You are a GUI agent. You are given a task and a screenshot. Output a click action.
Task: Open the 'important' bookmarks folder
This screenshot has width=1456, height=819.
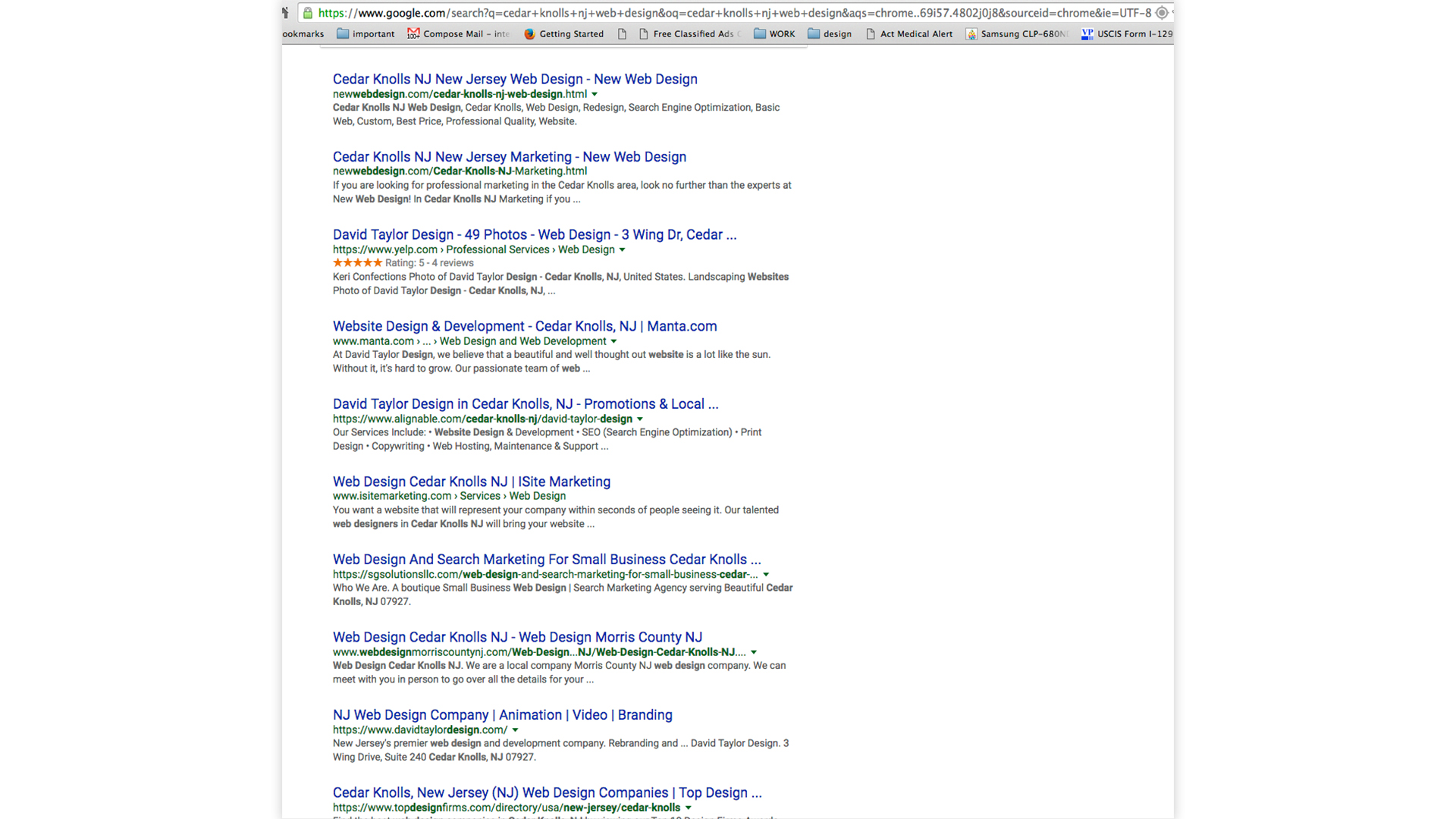[x=366, y=33]
